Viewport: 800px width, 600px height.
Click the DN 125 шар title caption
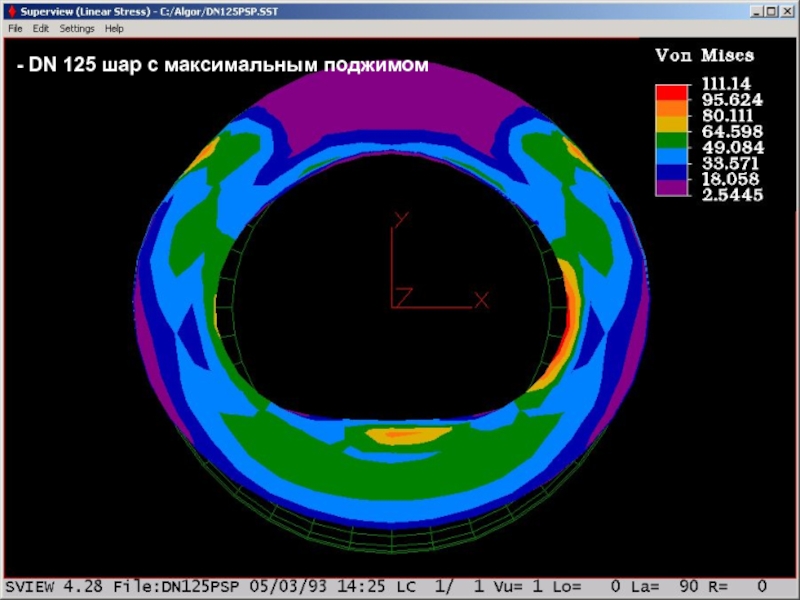point(222,65)
